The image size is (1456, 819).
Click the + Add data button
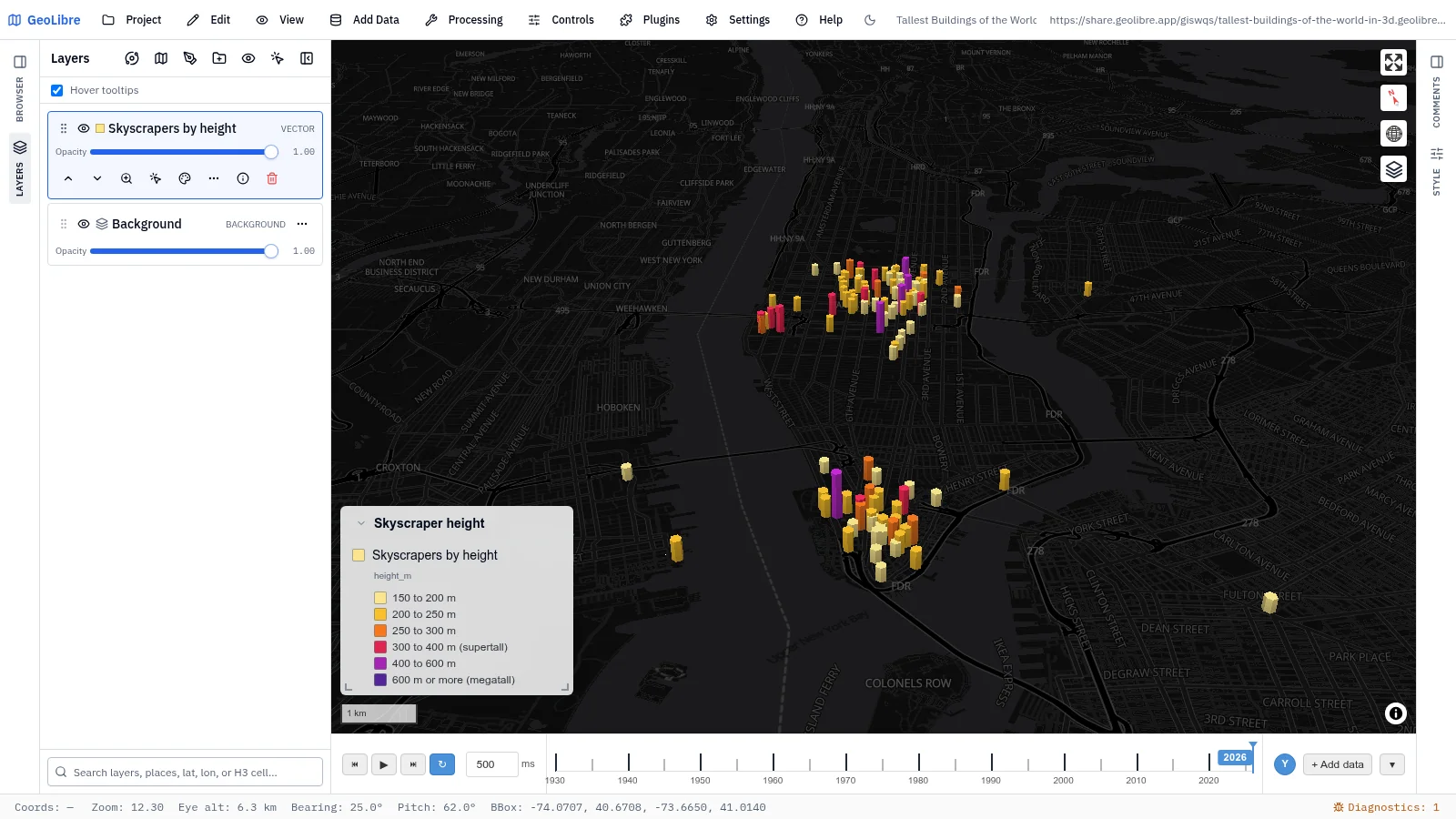click(1338, 764)
